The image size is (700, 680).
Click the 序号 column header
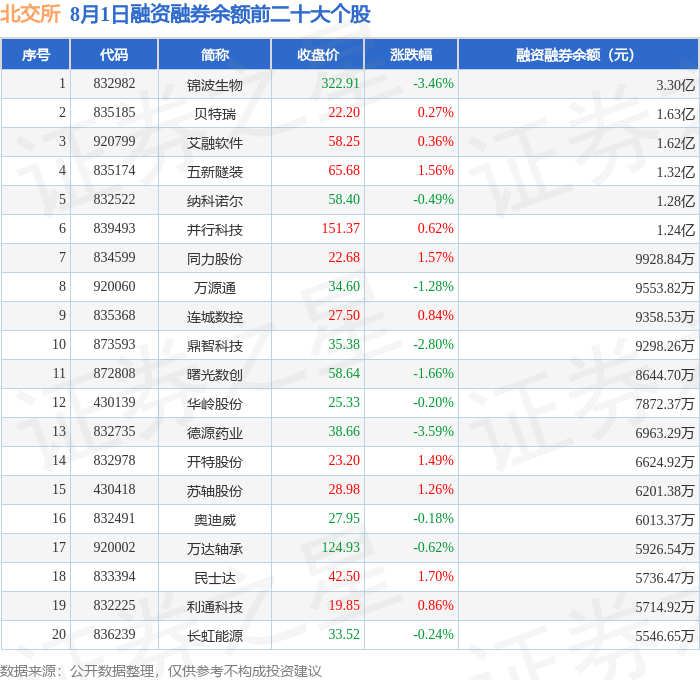pyautogui.click(x=36, y=54)
